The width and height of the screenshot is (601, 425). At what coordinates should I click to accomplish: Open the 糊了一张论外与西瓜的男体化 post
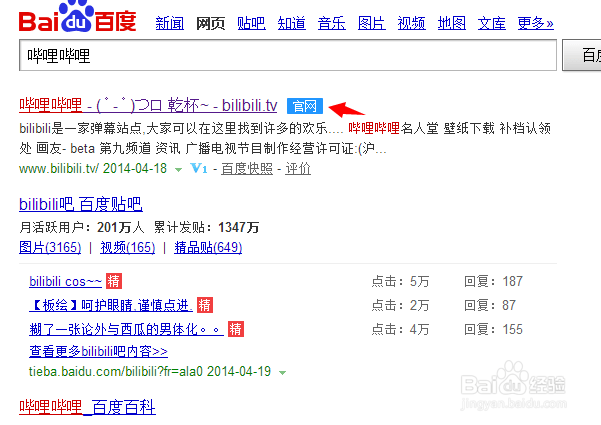point(126,329)
